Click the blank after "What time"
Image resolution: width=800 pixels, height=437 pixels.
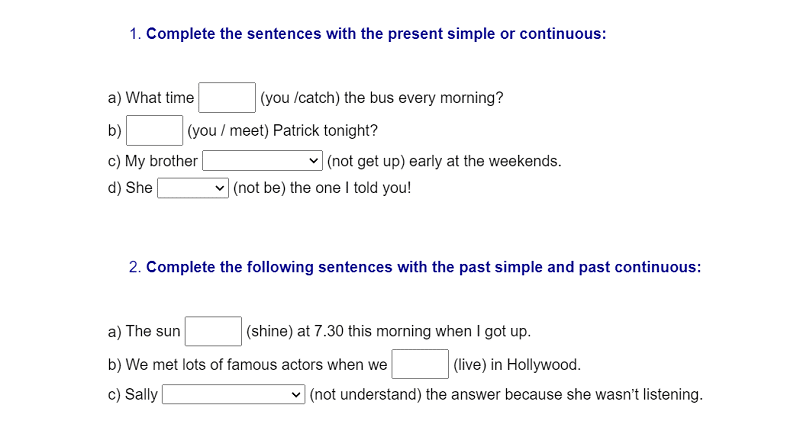227,97
